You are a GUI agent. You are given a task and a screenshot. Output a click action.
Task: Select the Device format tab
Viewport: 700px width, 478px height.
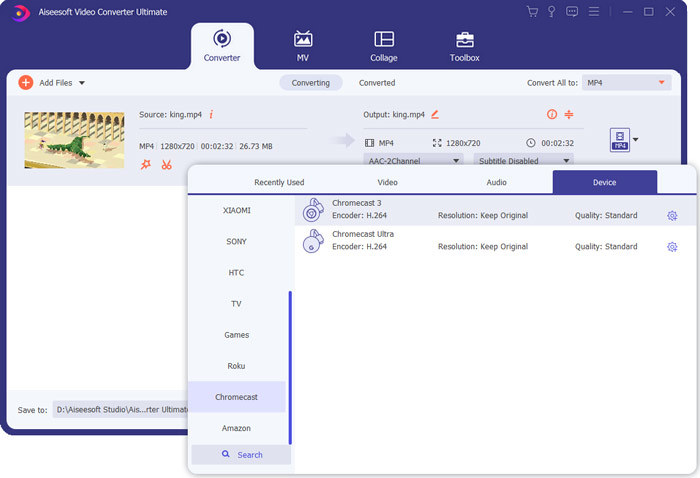point(604,182)
